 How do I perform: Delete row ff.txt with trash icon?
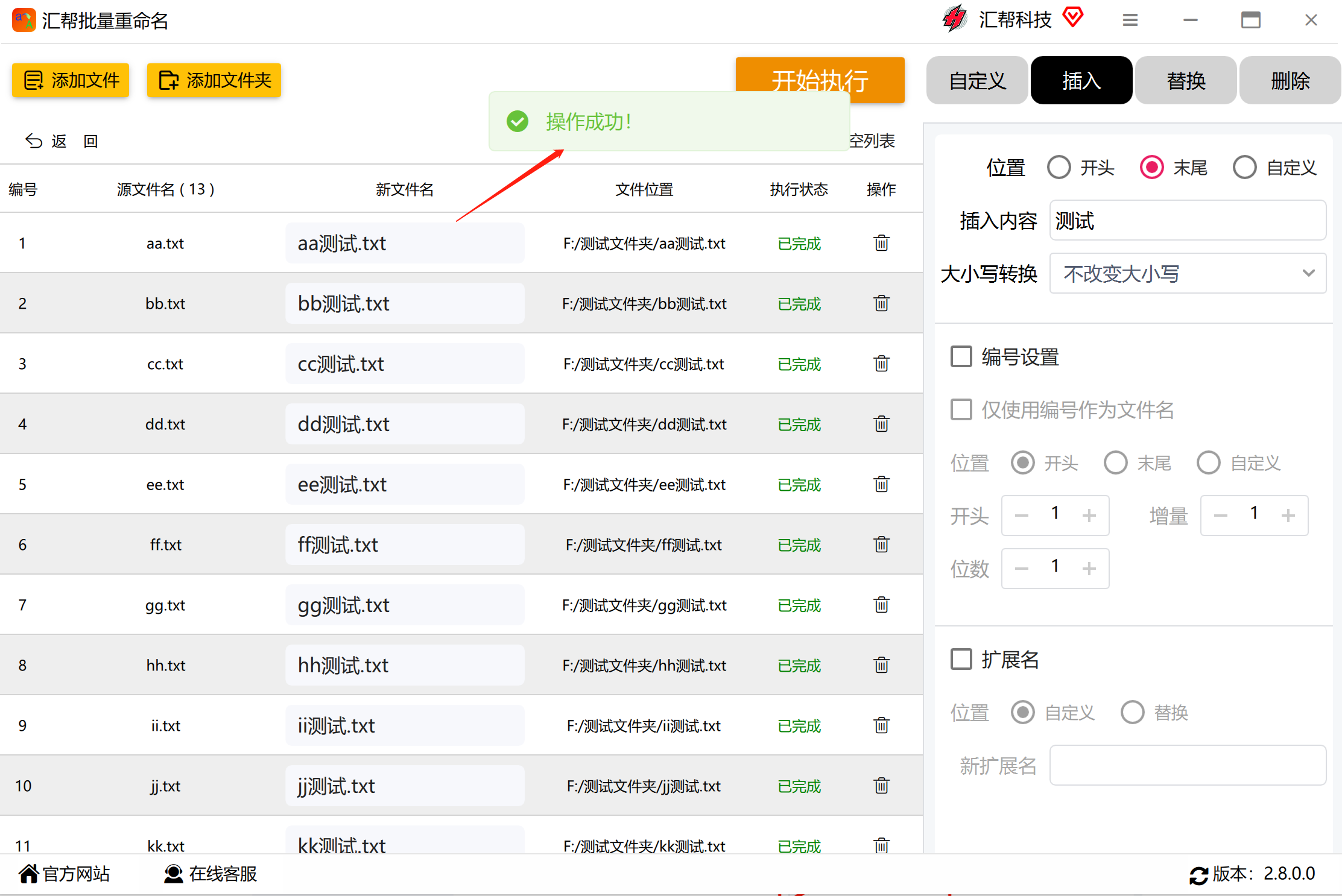click(881, 544)
